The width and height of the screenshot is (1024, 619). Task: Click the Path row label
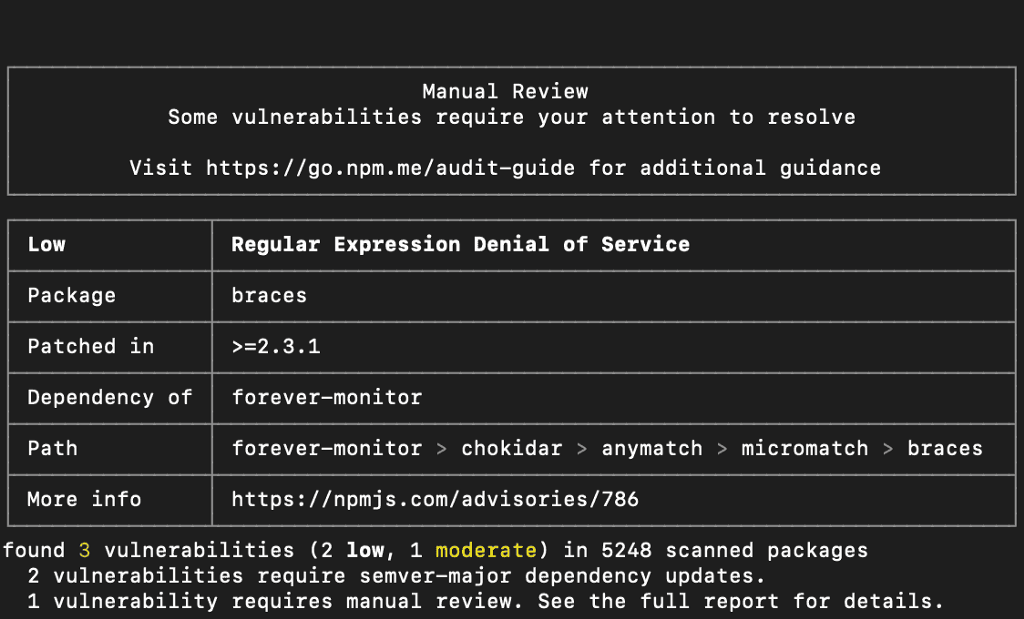tap(53, 449)
